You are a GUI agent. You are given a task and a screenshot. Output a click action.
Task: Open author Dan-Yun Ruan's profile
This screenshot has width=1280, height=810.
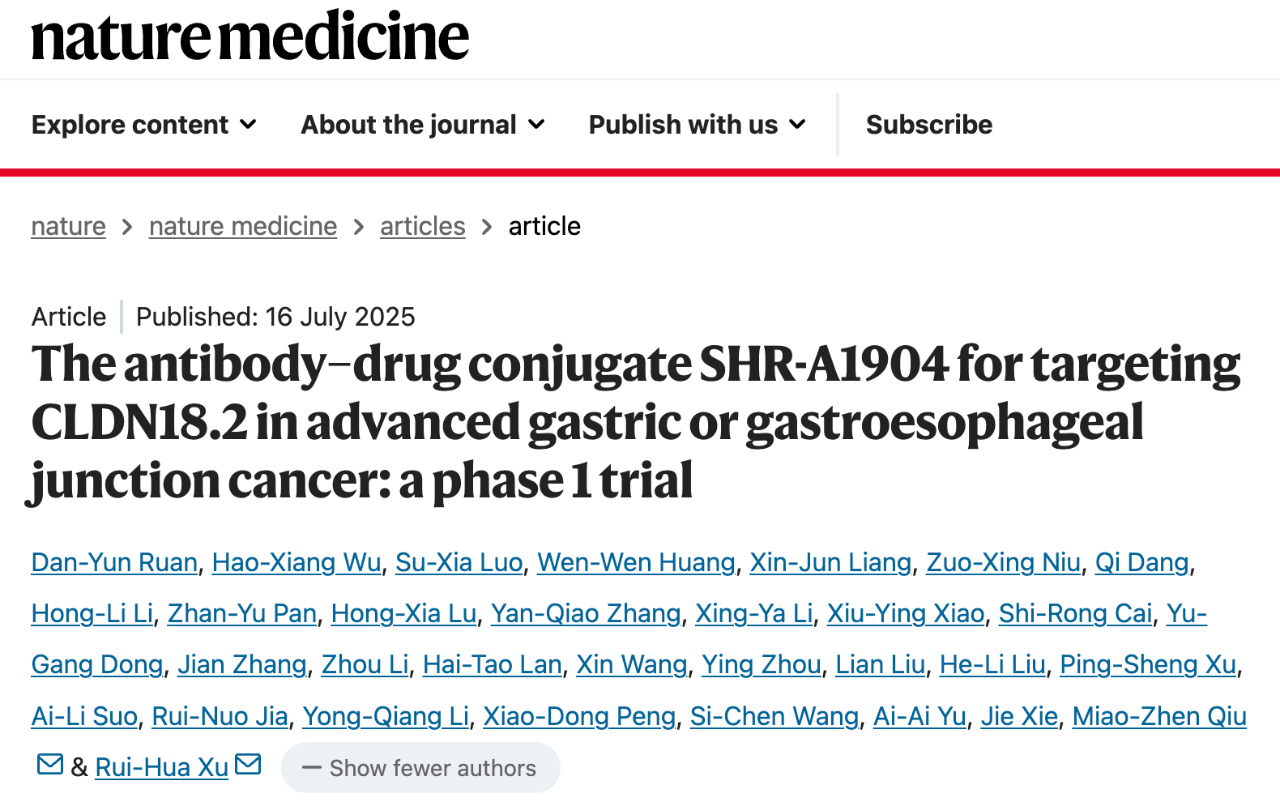pyautogui.click(x=114, y=562)
